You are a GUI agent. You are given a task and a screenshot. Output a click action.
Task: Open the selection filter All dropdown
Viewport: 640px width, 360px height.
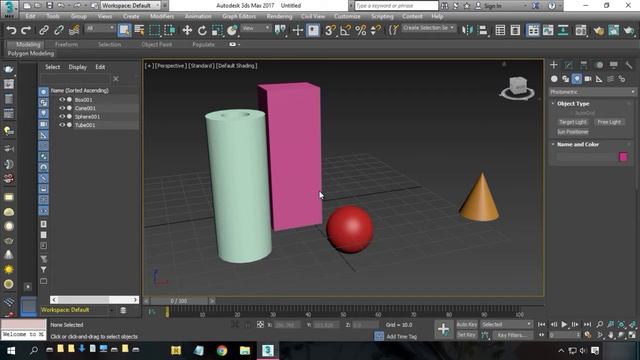(x=100, y=28)
